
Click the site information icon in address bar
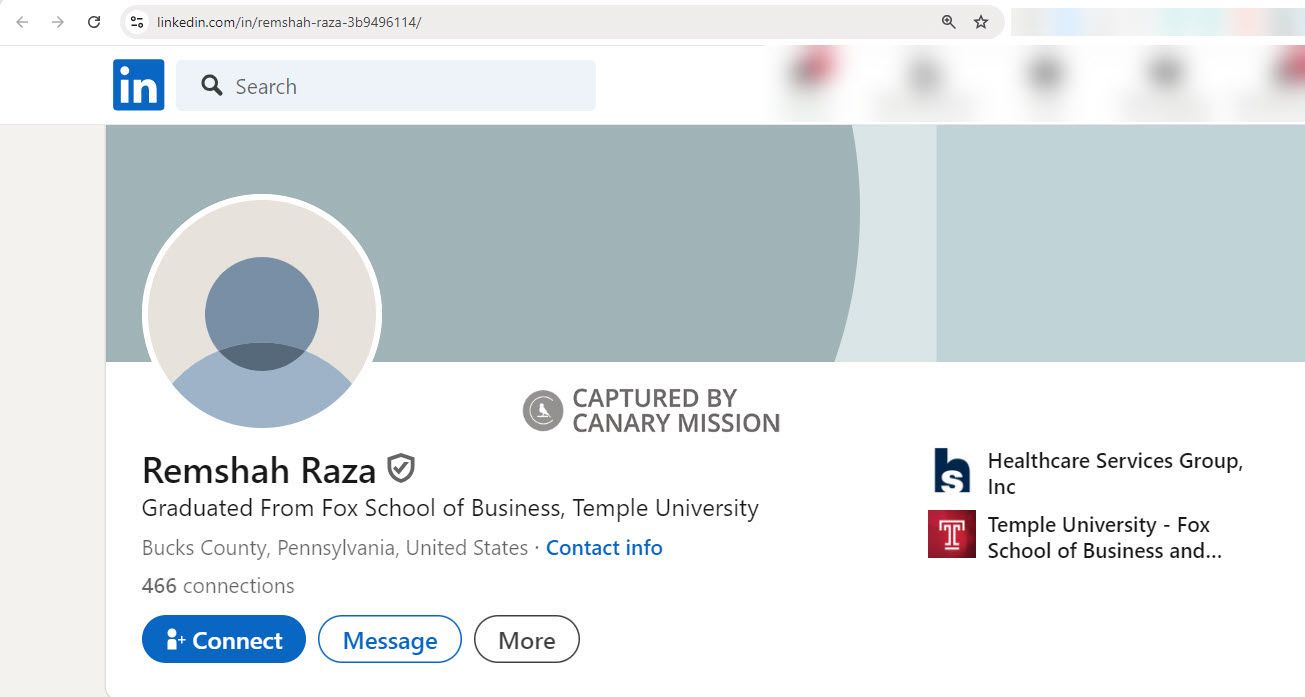click(136, 20)
